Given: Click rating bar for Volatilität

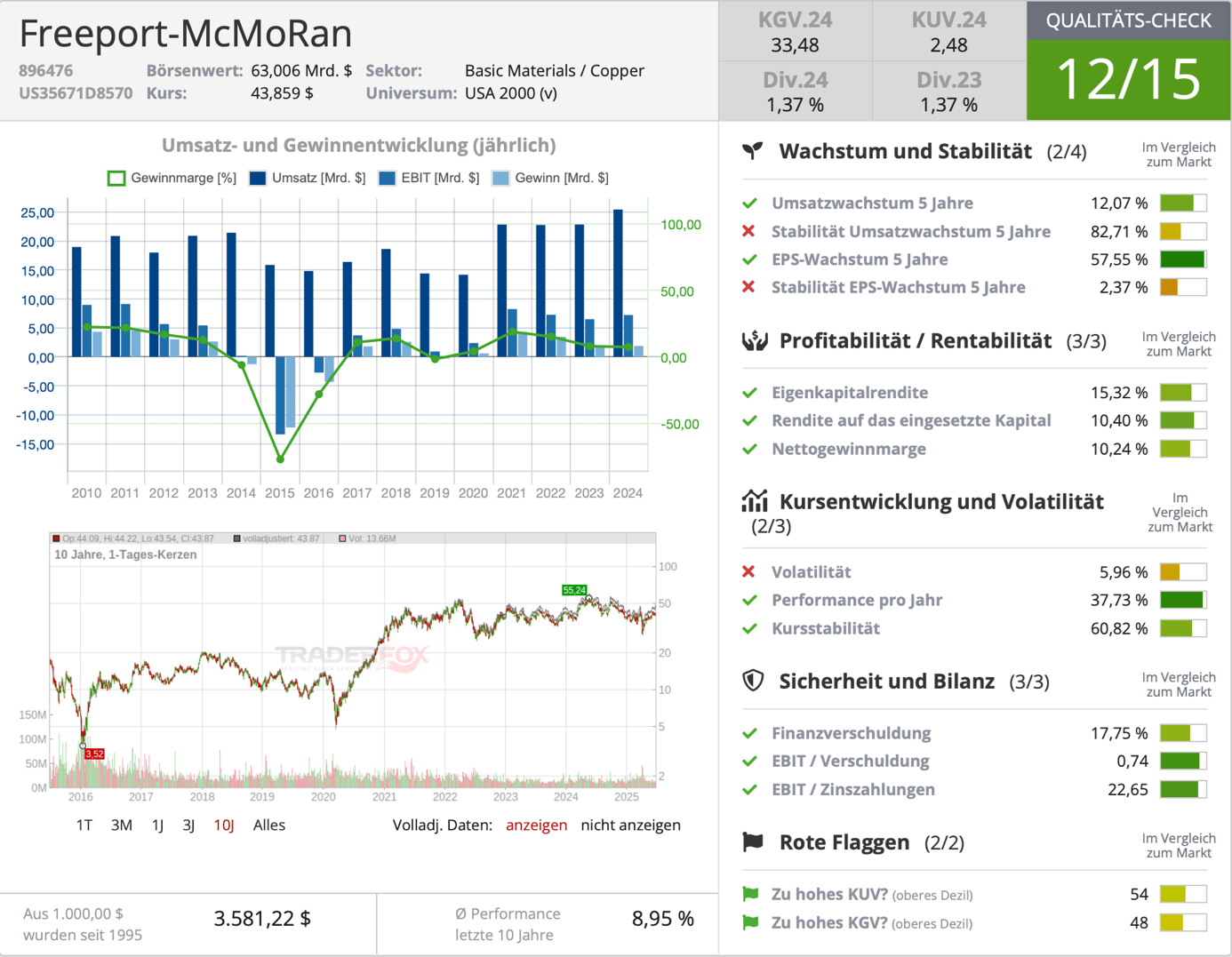Looking at the screenshot, I should (1183, 571).
